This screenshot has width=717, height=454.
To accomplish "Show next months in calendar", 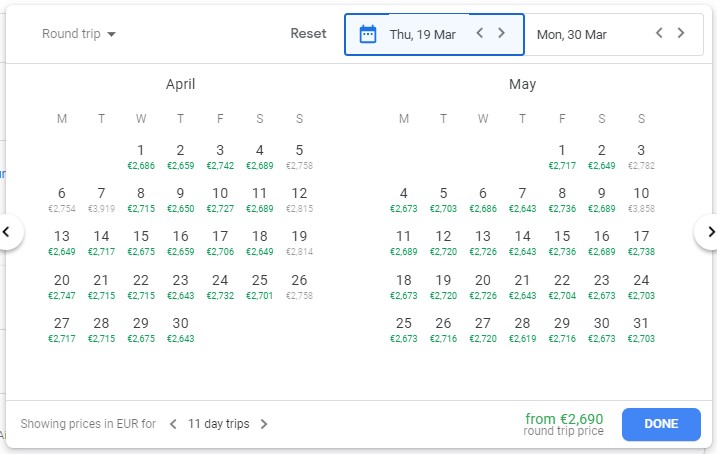I will [709, 232].
